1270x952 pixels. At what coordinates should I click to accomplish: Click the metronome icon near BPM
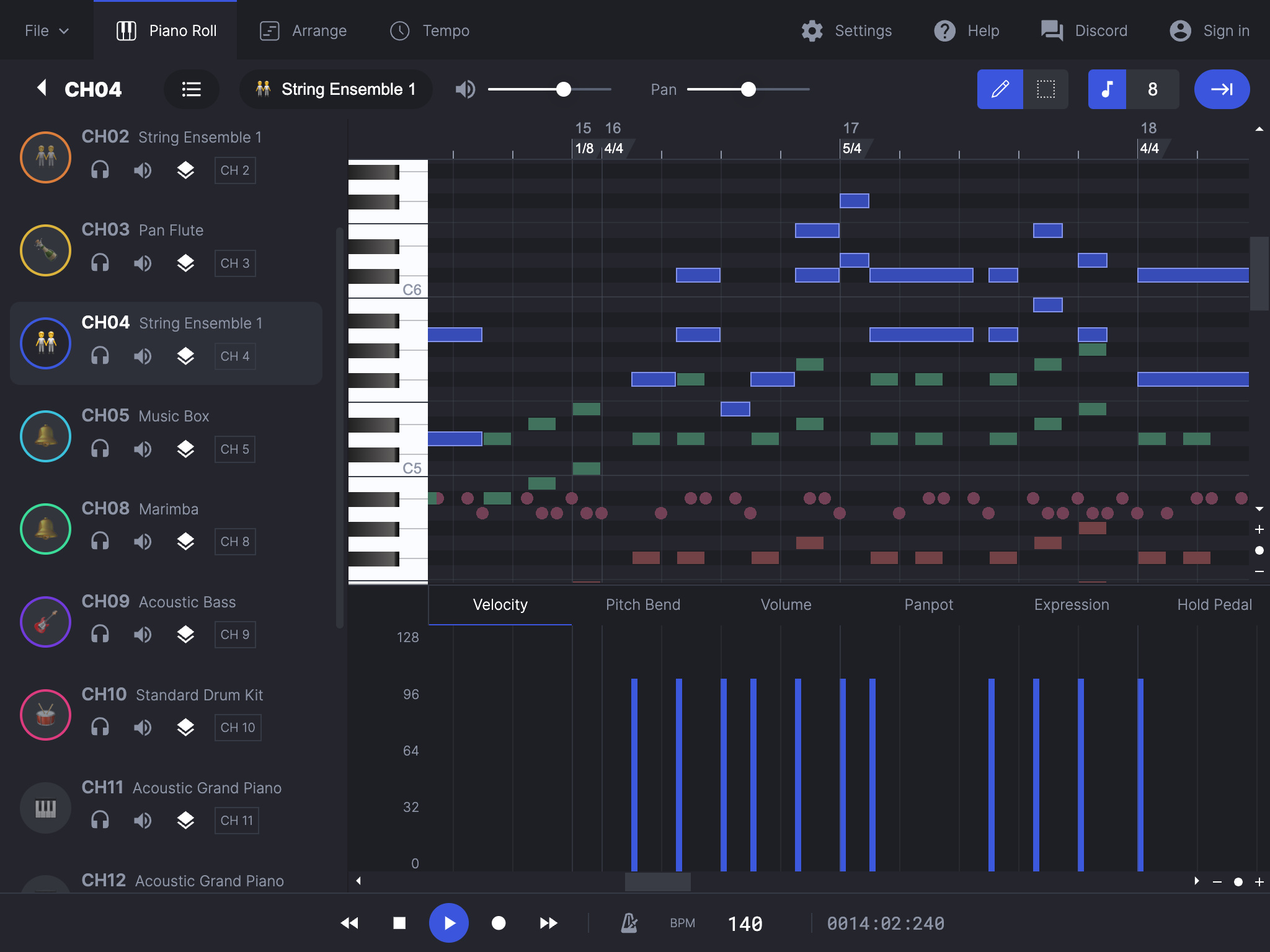tap(628, 923)
